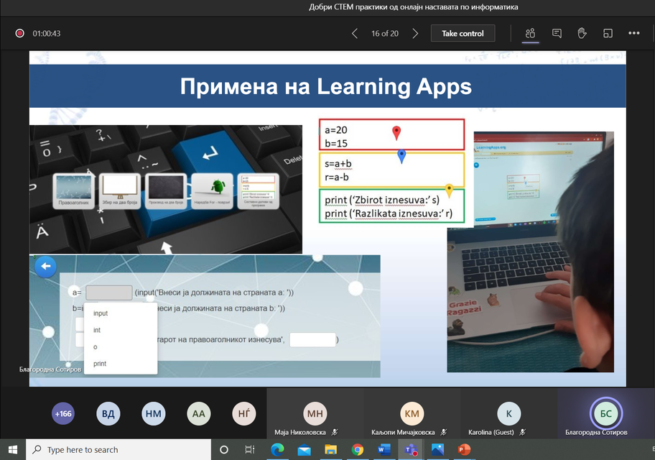Click the АА participant avatar

(198, 414)
